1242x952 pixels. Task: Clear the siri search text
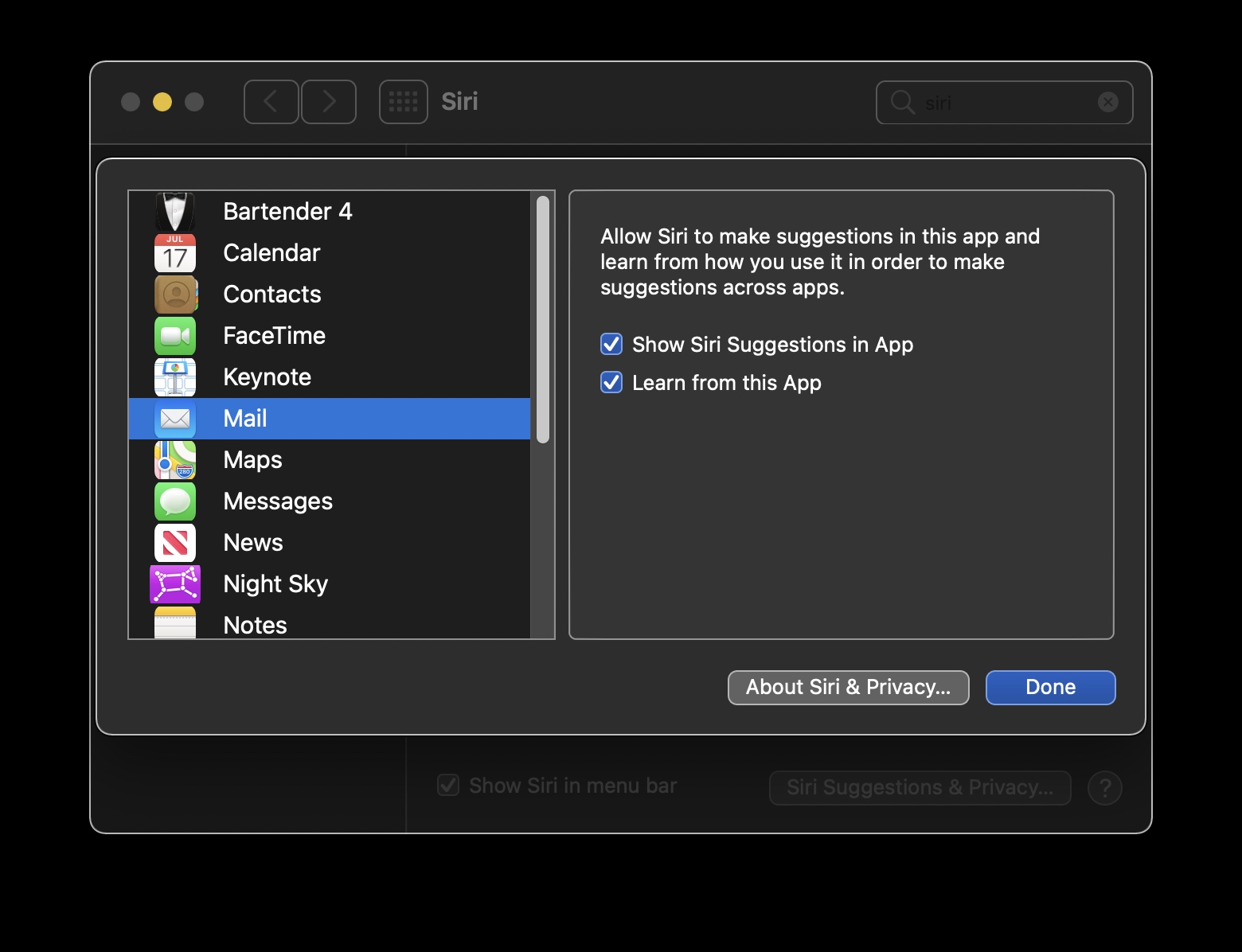point(1108,102)
